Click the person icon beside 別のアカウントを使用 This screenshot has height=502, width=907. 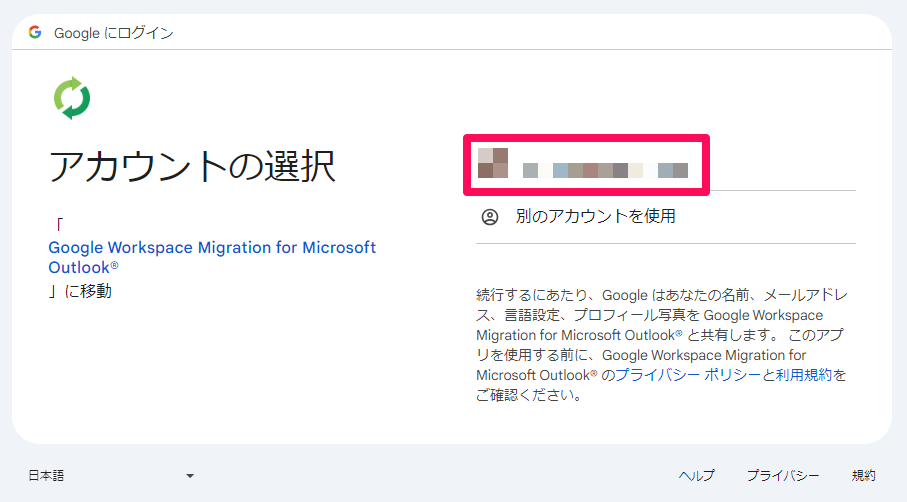pyautogui.click(x=490, y=217)
